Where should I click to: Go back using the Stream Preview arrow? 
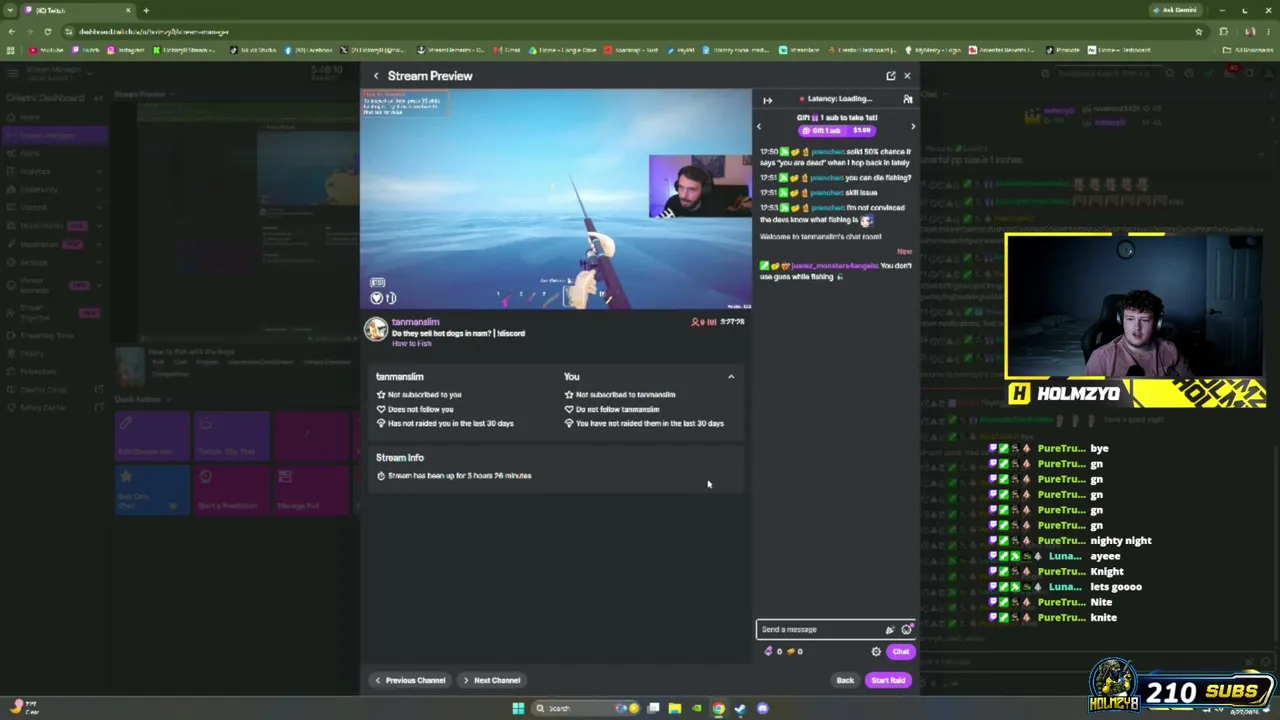[x=376, y=76]
